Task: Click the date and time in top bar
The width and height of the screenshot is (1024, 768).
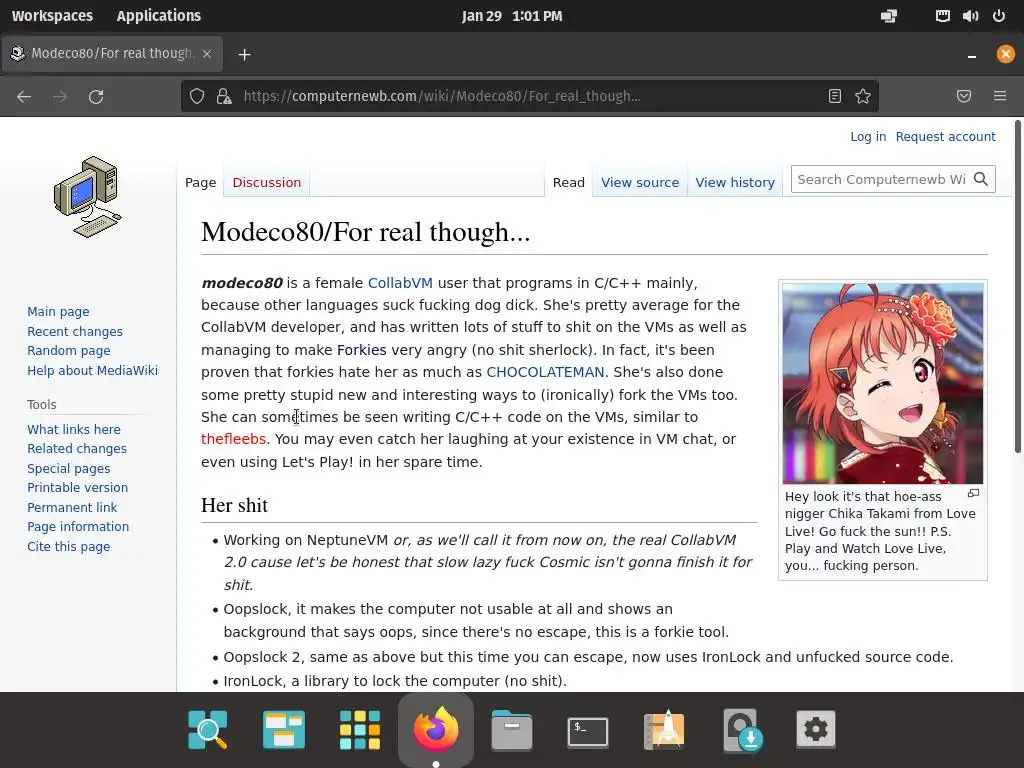Action: click(512, 16)
